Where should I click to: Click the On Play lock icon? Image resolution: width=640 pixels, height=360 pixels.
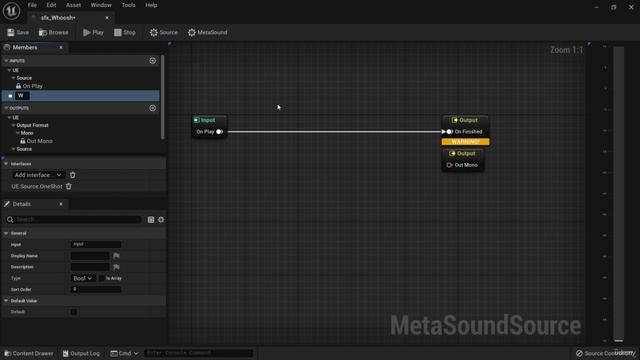tap(18, 86)
